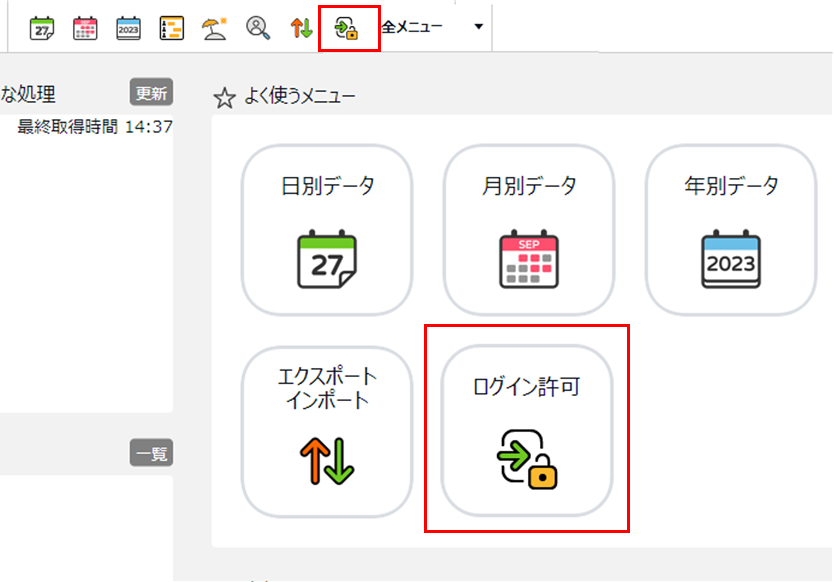Open the 月別データ tile

(x=529, y=230)
